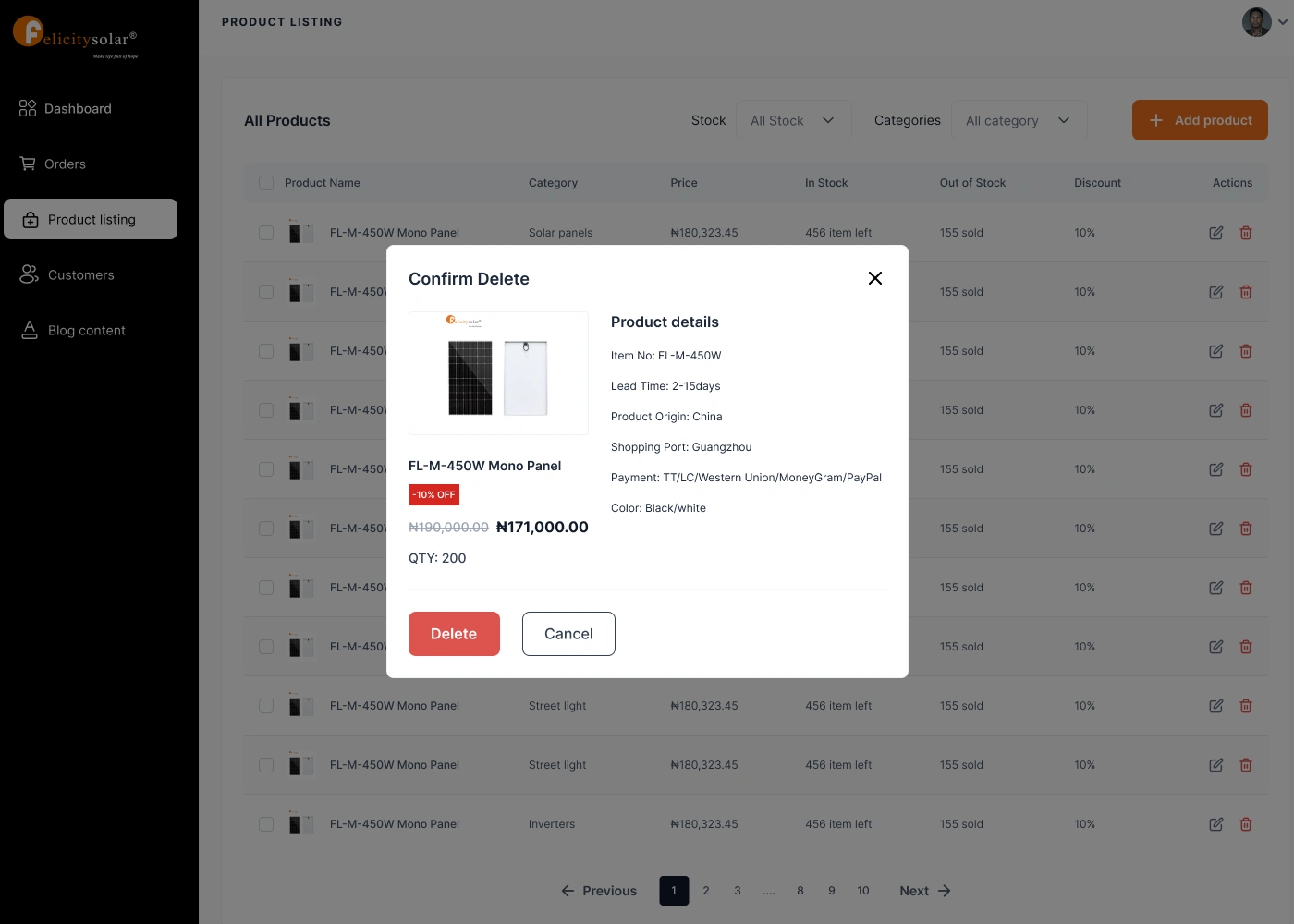Click the red Delete button

[454, 634]
